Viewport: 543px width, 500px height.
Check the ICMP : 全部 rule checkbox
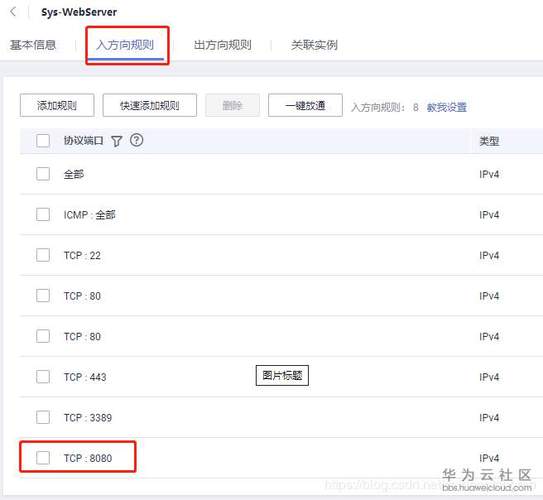[x=43, y=214]
